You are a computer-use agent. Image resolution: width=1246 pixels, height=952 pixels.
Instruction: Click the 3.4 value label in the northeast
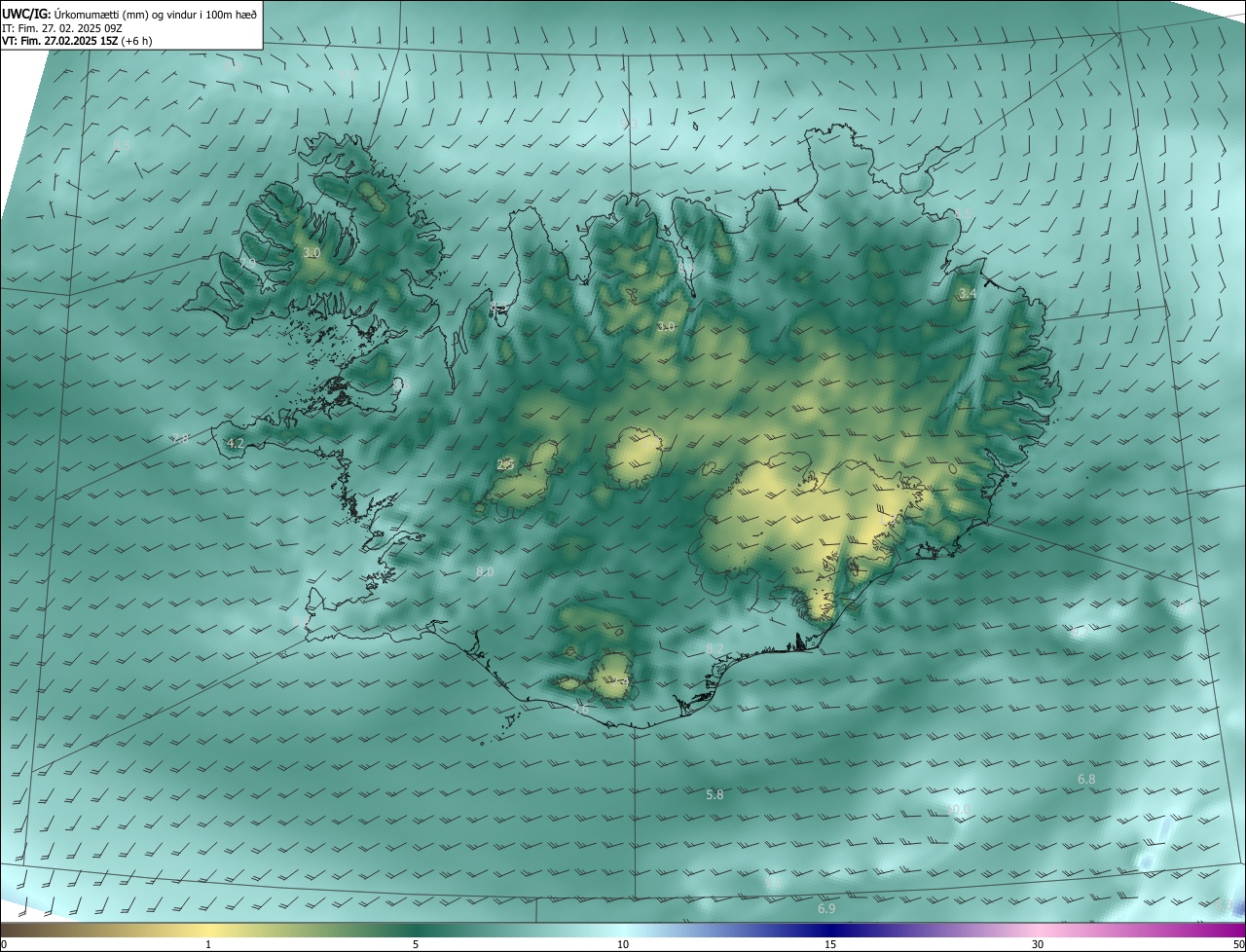[967, 293]
